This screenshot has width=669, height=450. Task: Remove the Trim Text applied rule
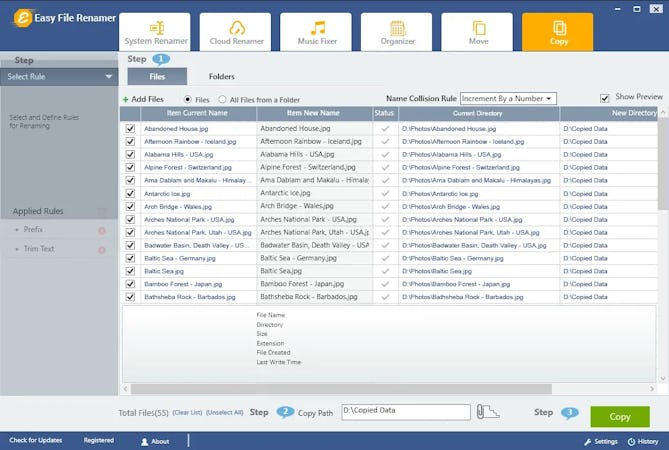(102, 250)
